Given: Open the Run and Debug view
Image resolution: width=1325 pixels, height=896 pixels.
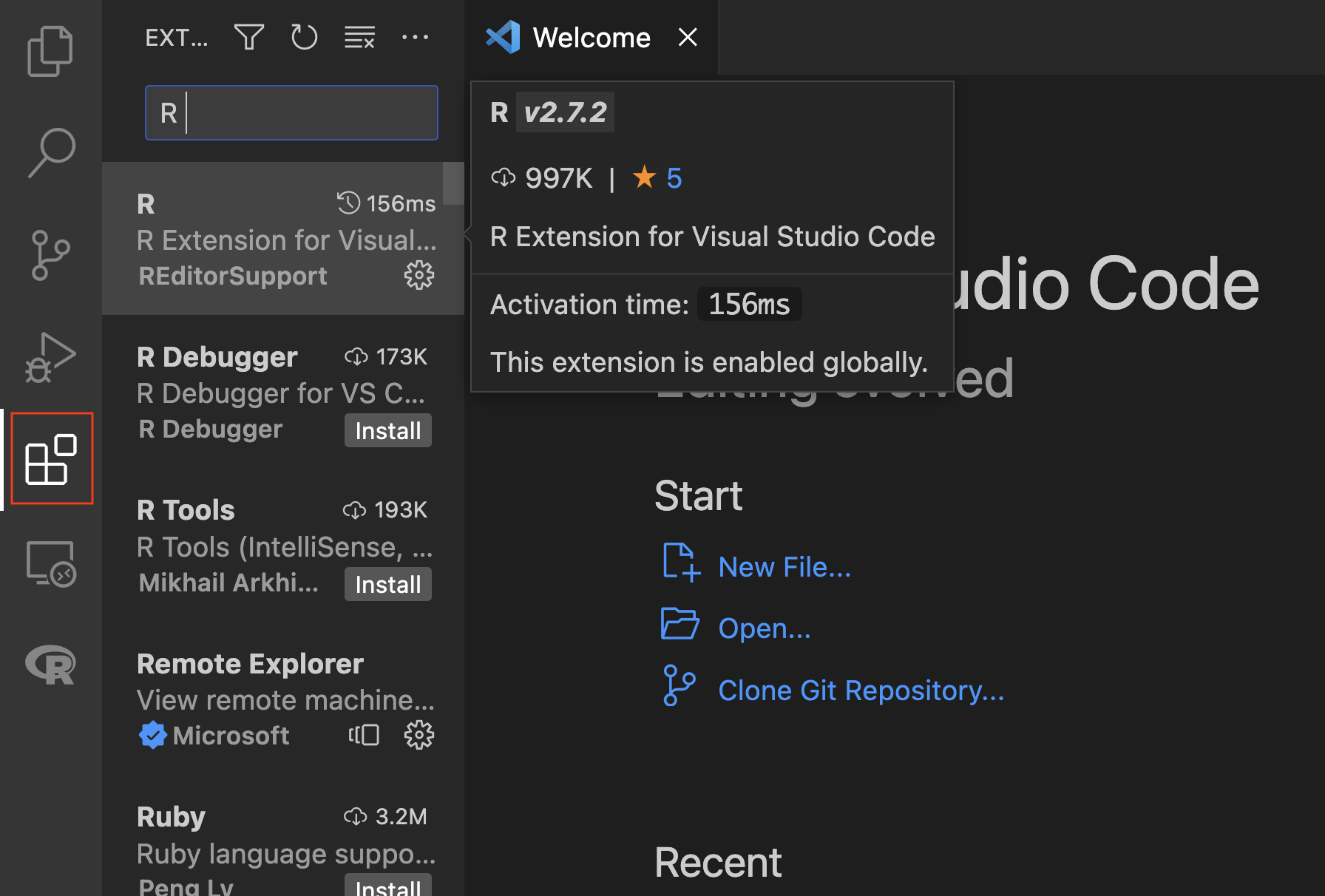Looking at the screenshot, I should pos(50,358).
